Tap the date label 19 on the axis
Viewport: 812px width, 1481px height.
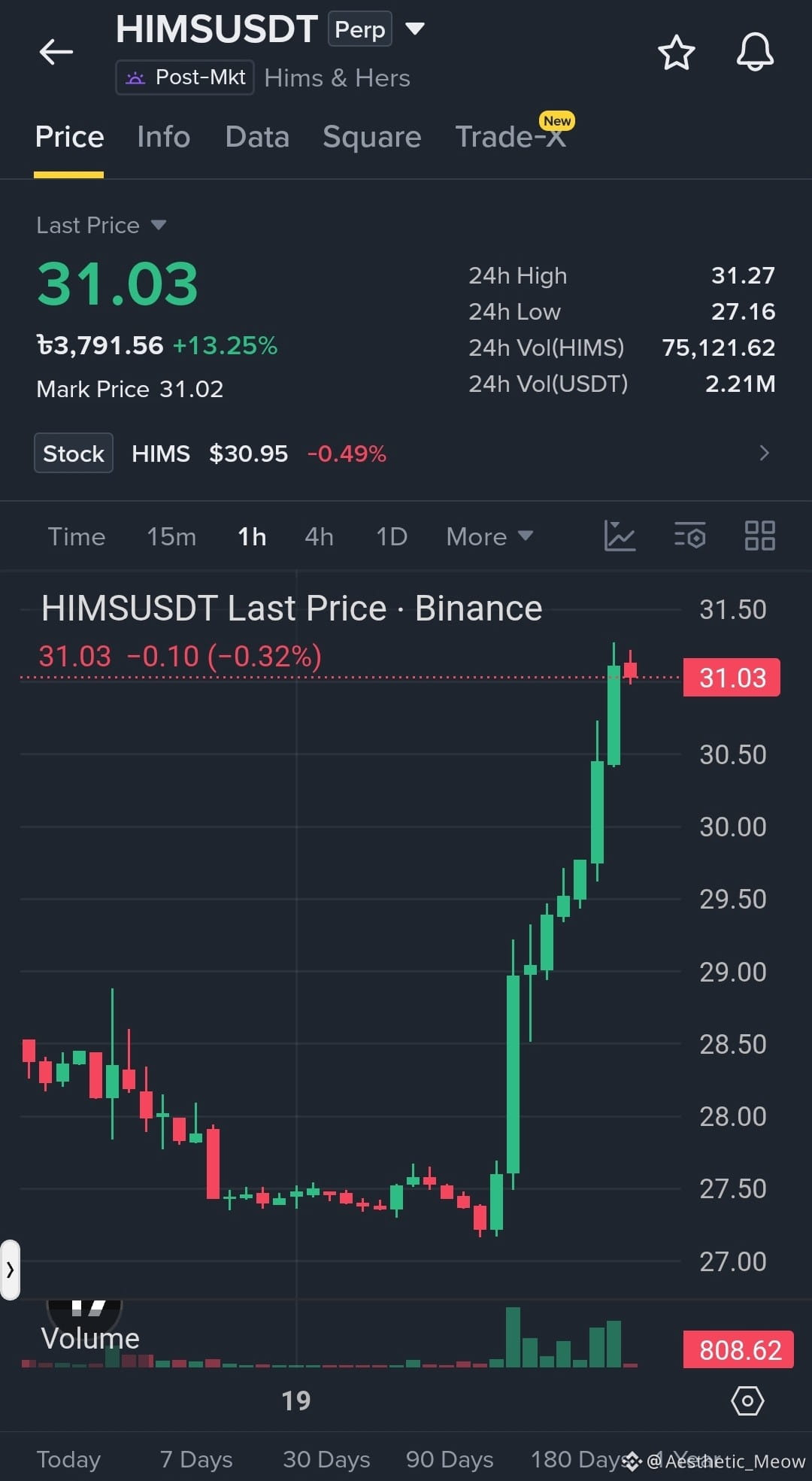coord(296,1401)
